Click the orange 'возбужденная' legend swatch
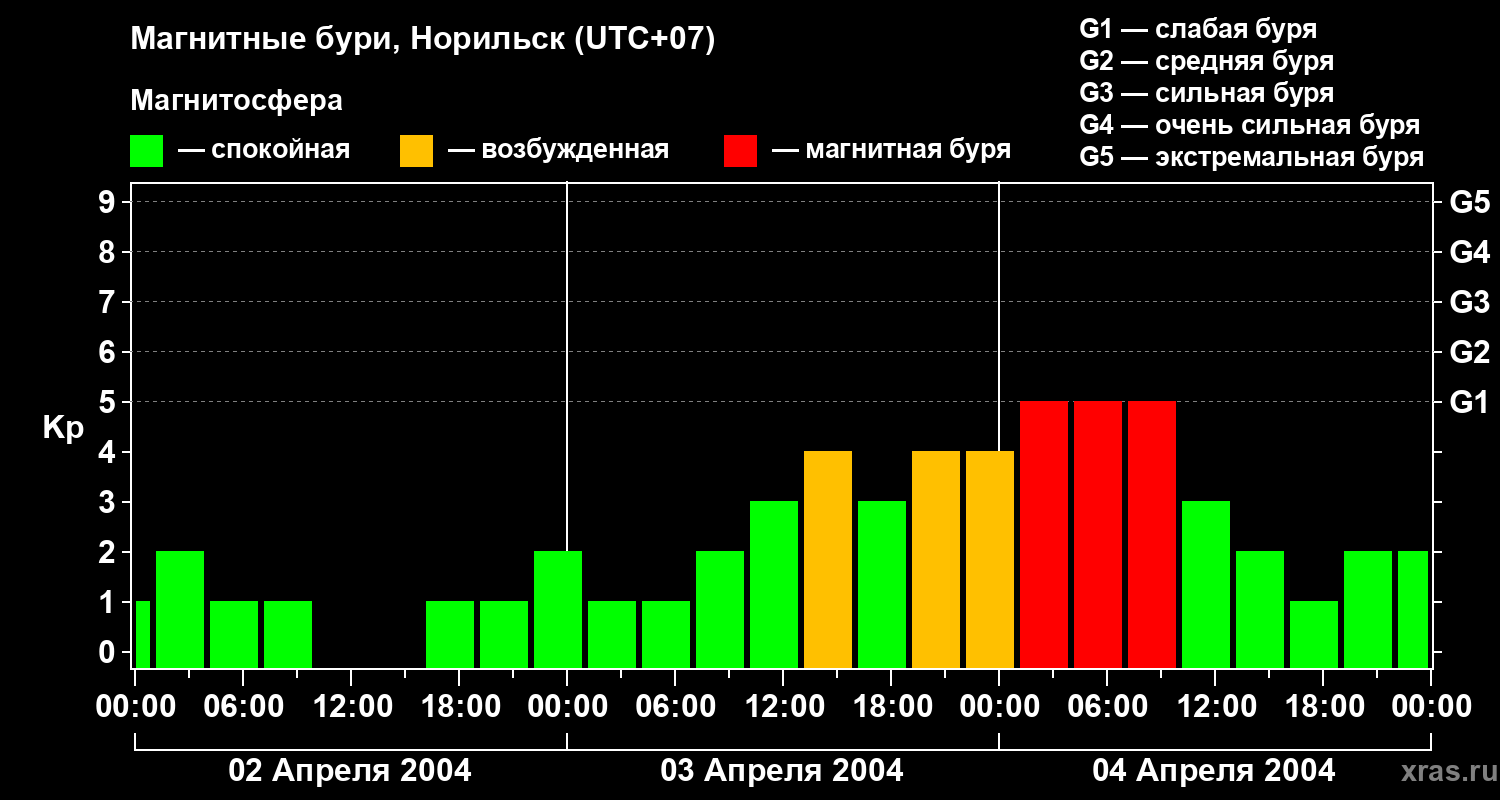The width and height of the screenshot is (1500, 800). click(x=416, y=151)
